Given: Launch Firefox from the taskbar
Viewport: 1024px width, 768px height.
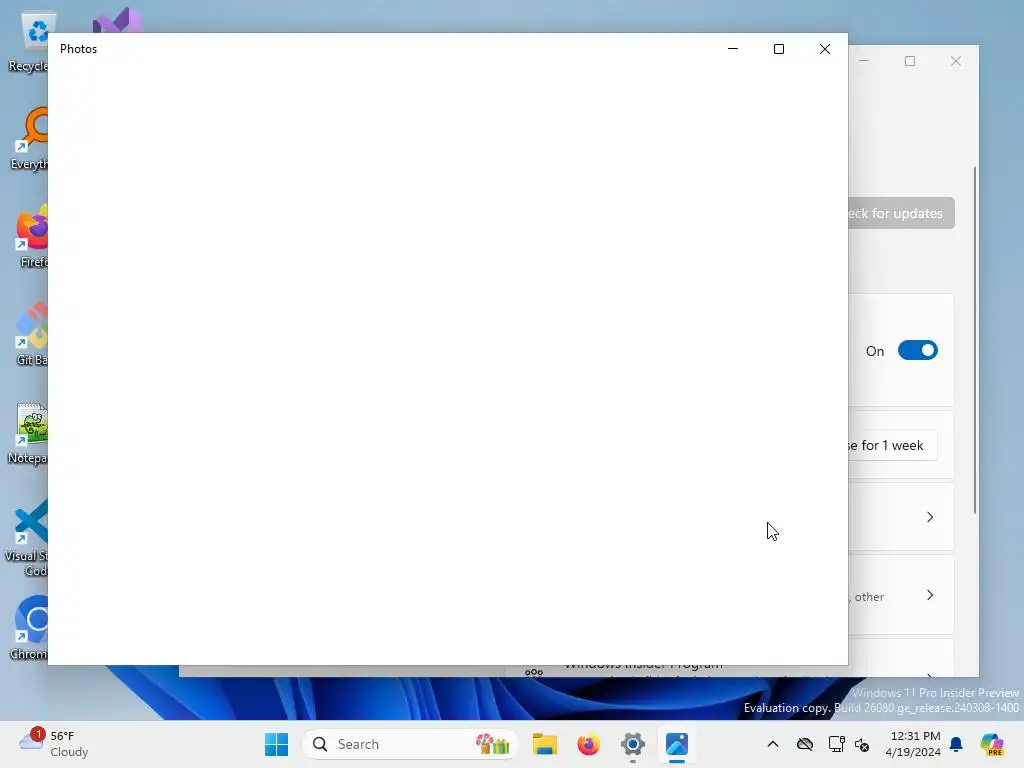Looking at the screenshot, I should tap(588, 744).
